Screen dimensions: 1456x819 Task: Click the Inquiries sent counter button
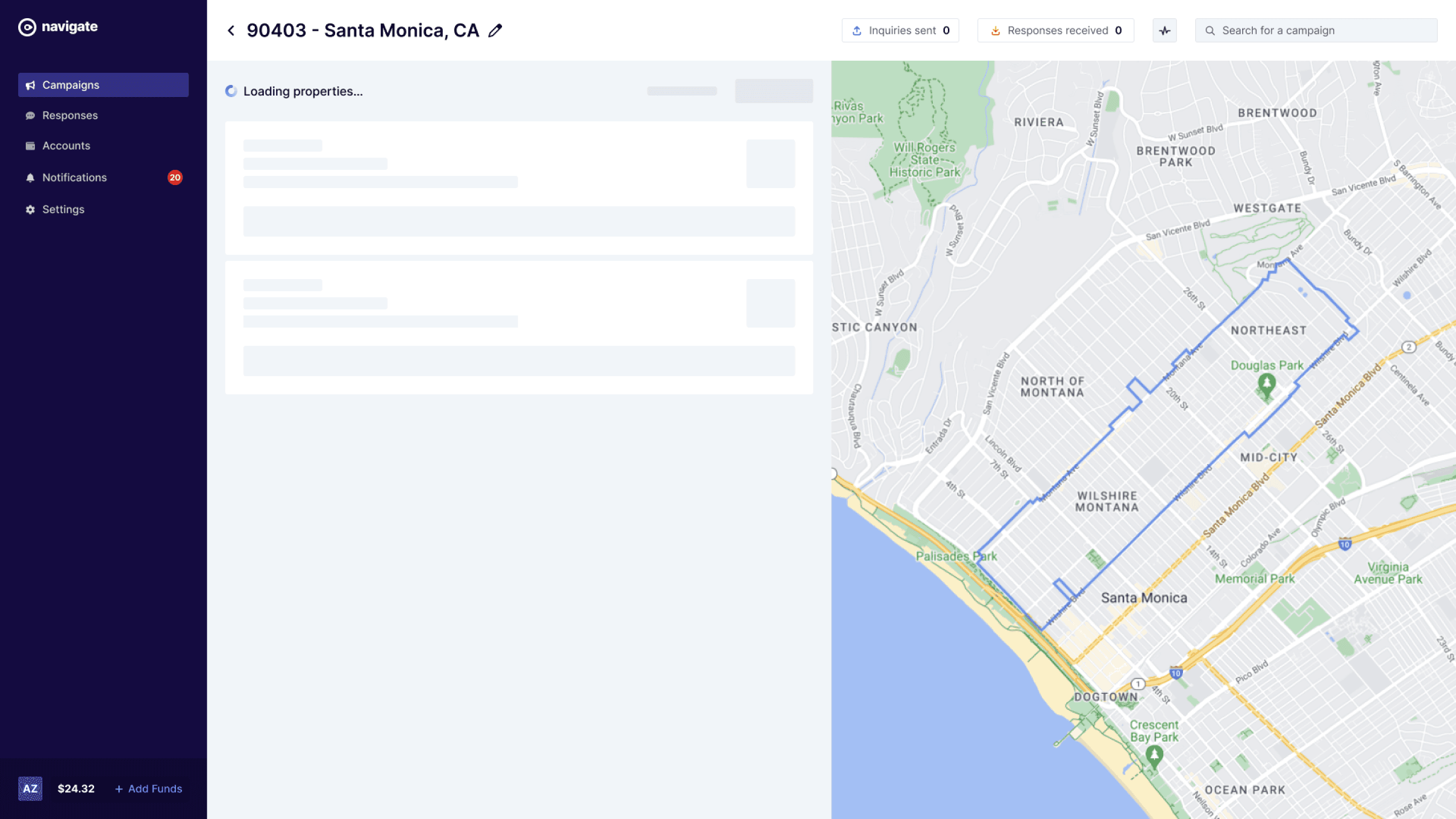coord(900,30)
